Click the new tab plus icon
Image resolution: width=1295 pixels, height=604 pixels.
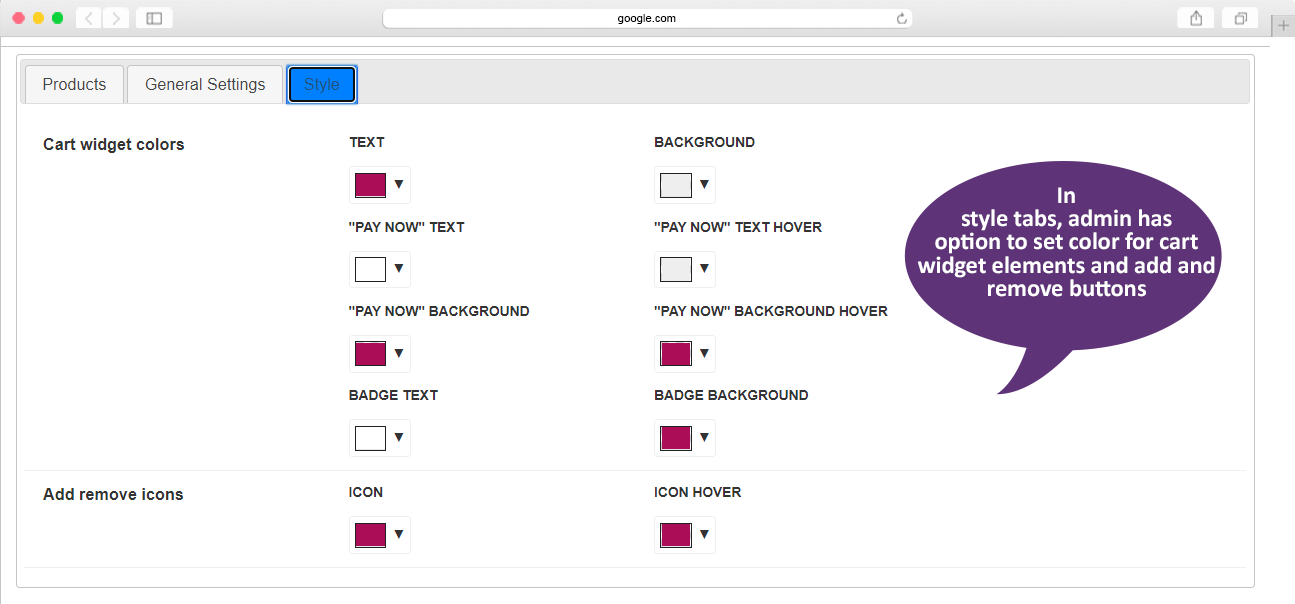[x=1284, y=25]
